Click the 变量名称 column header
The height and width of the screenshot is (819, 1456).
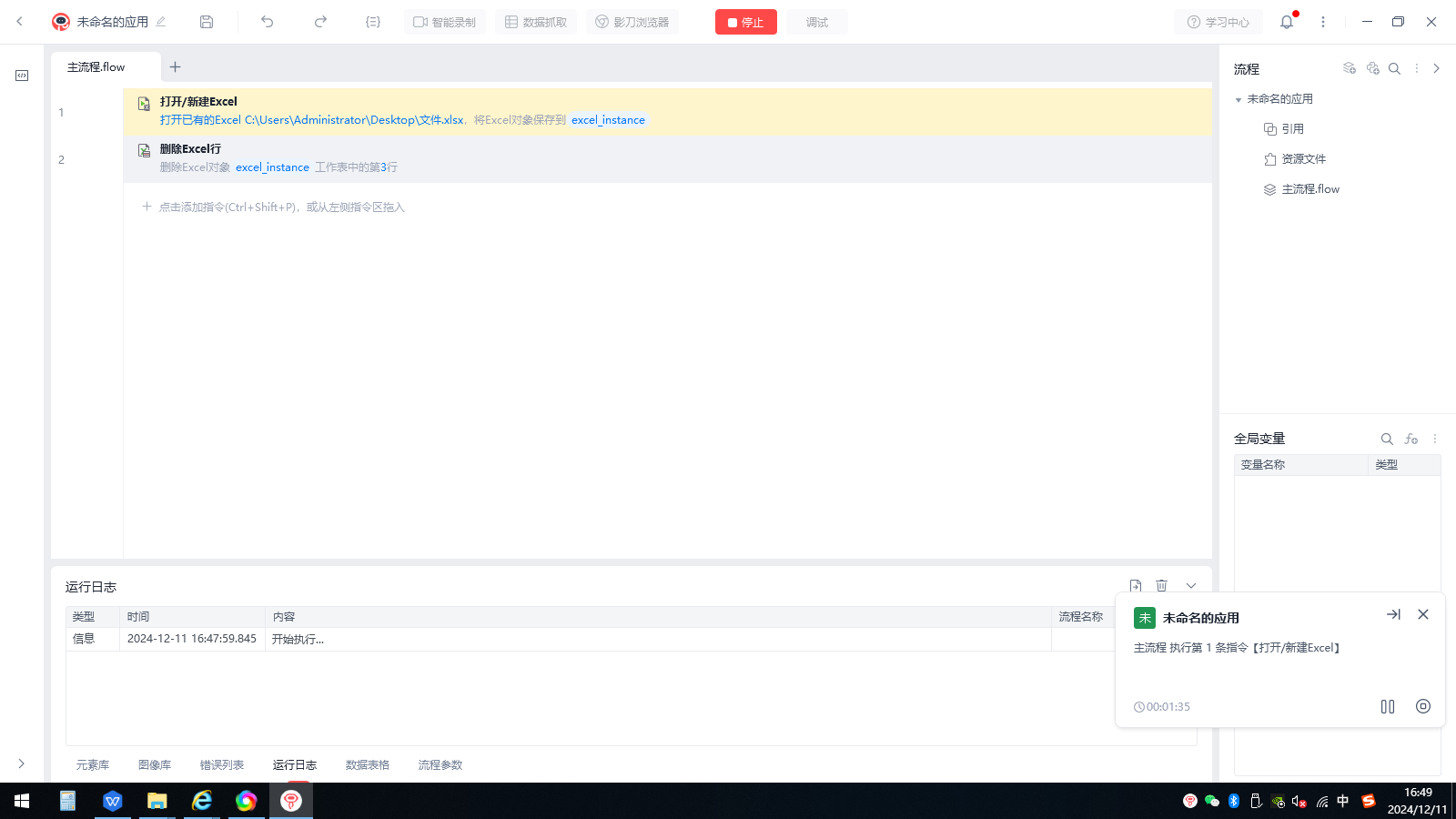[1300, 465]
